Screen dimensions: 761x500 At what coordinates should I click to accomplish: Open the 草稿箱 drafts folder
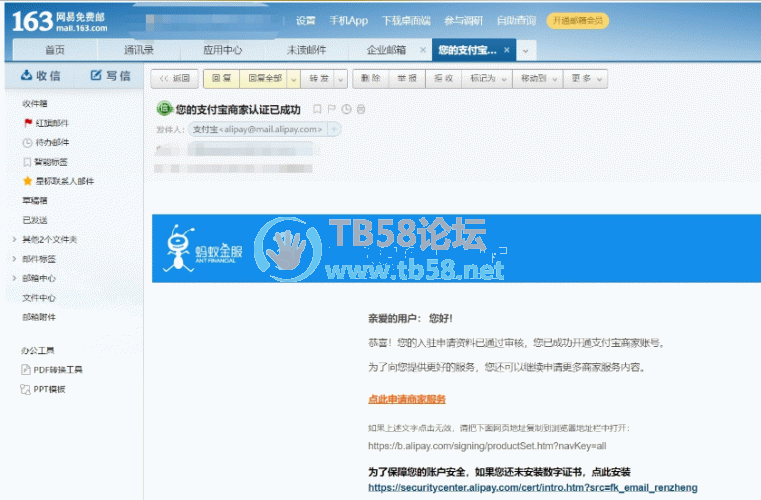pos(35,201)
